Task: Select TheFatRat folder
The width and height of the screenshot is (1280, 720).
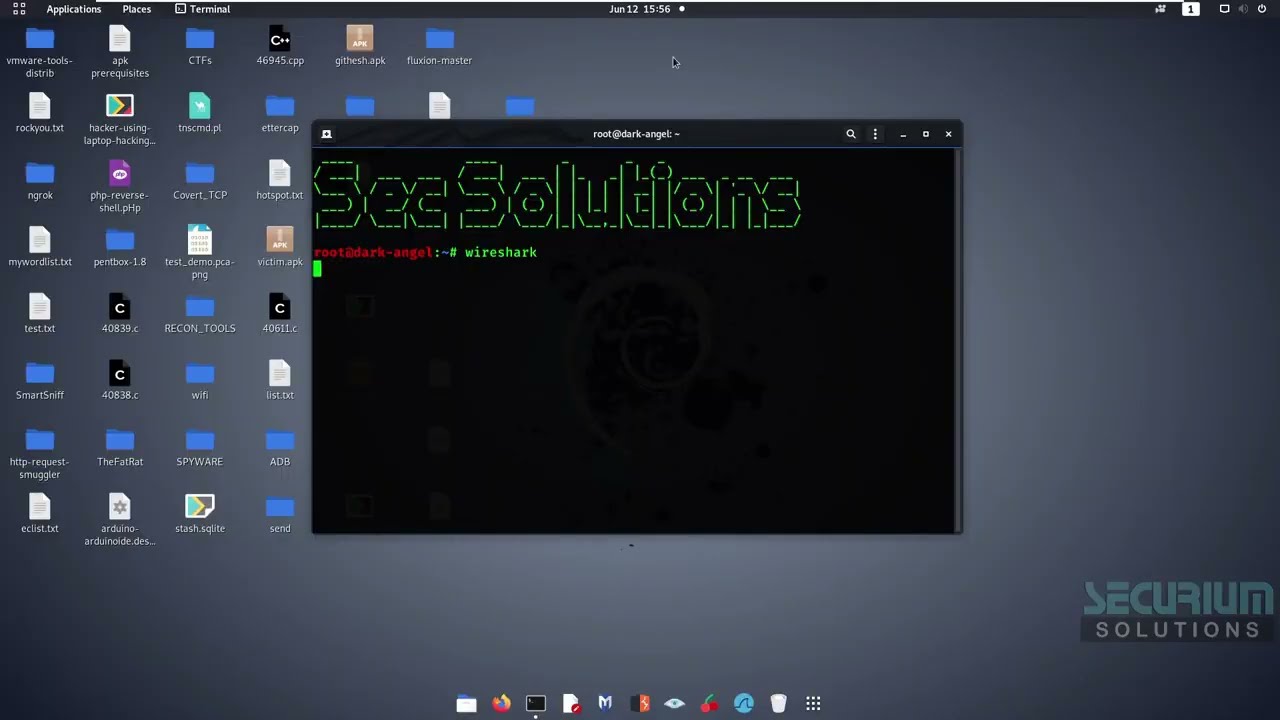Action: coord(120,448)
